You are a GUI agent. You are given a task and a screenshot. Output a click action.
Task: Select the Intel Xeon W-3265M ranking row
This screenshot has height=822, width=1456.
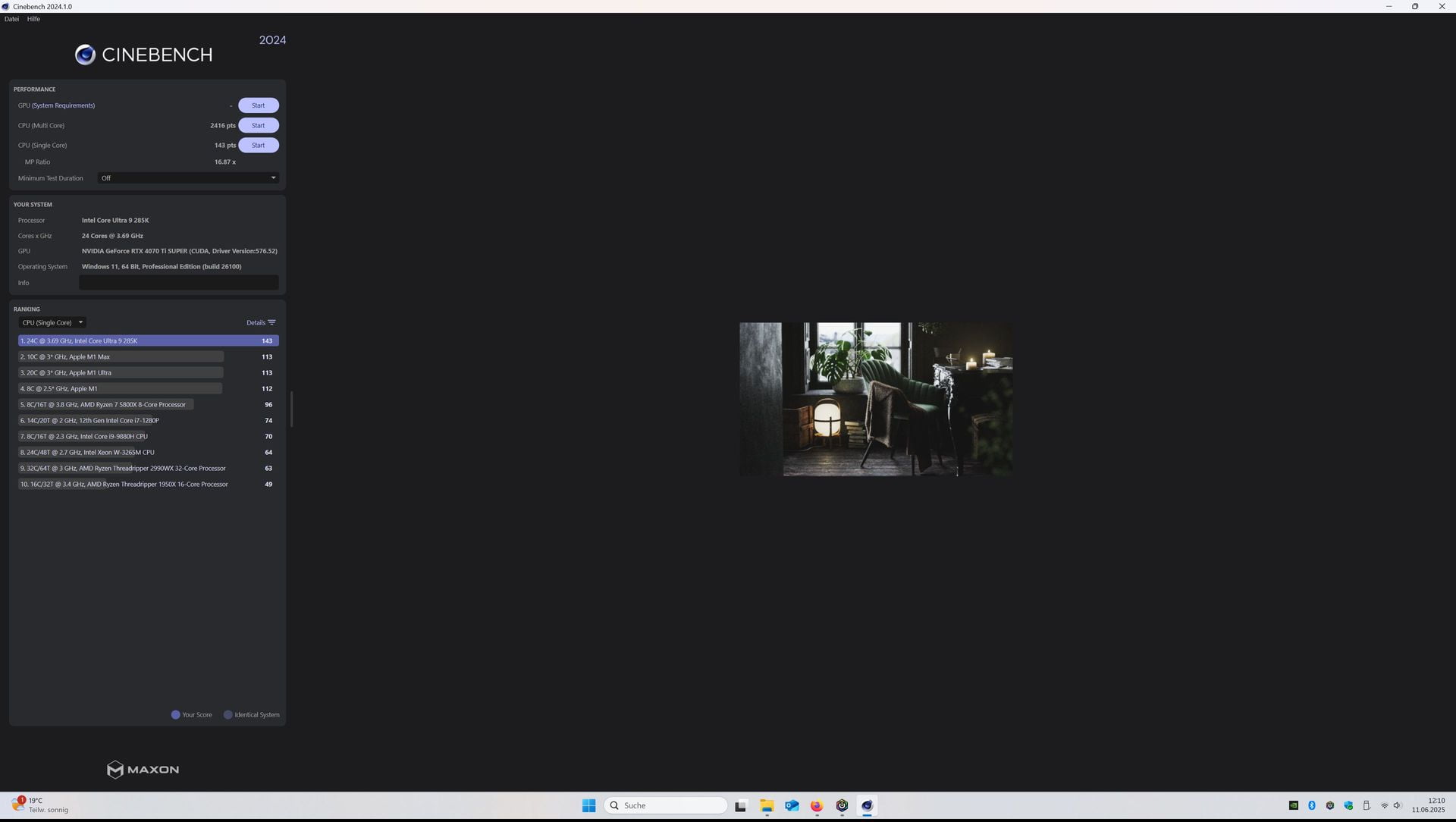149,452
